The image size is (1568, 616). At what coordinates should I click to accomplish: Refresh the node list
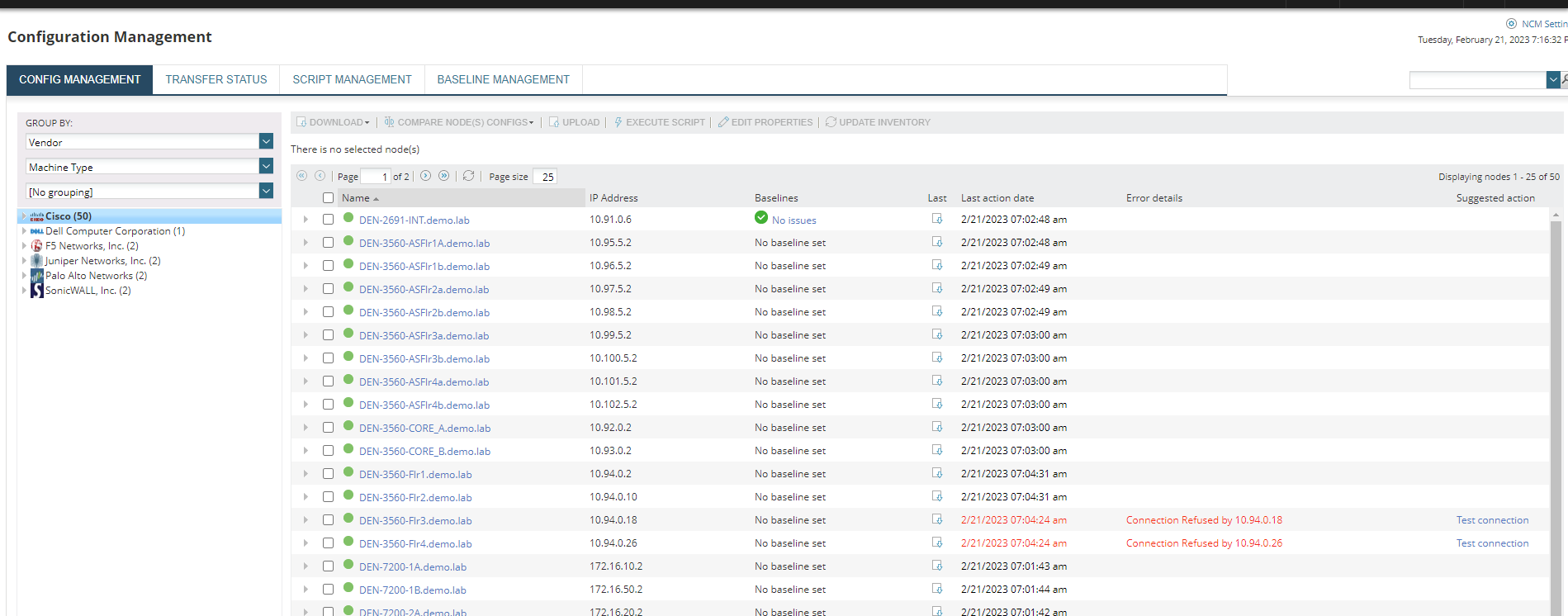tap(468, 176)
